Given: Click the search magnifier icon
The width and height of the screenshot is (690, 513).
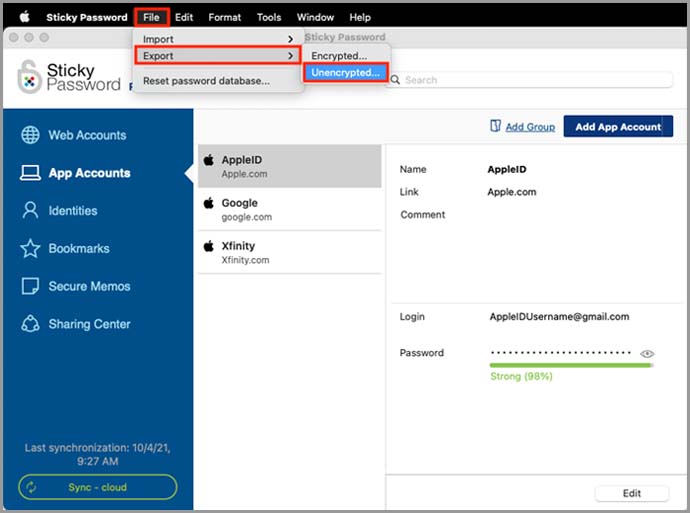Looking at the screenshot, I should click(x=395, y=80).
